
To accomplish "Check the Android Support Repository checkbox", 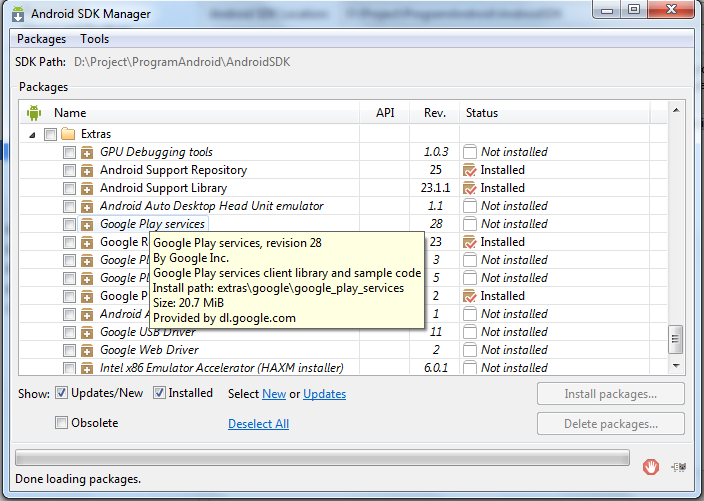I will 69,171.
